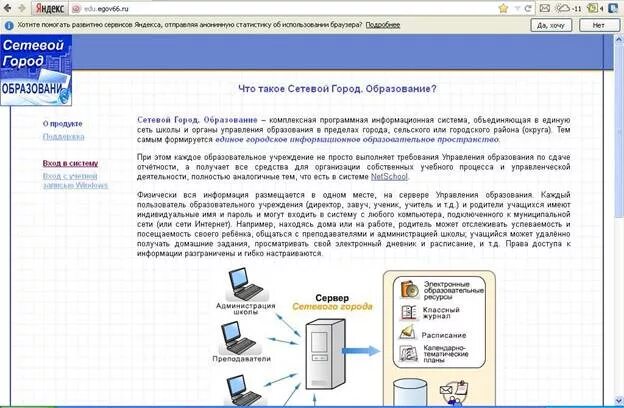Click the site favicon in address bar
The width and height of the screenshot is (624, 408).
77,8
